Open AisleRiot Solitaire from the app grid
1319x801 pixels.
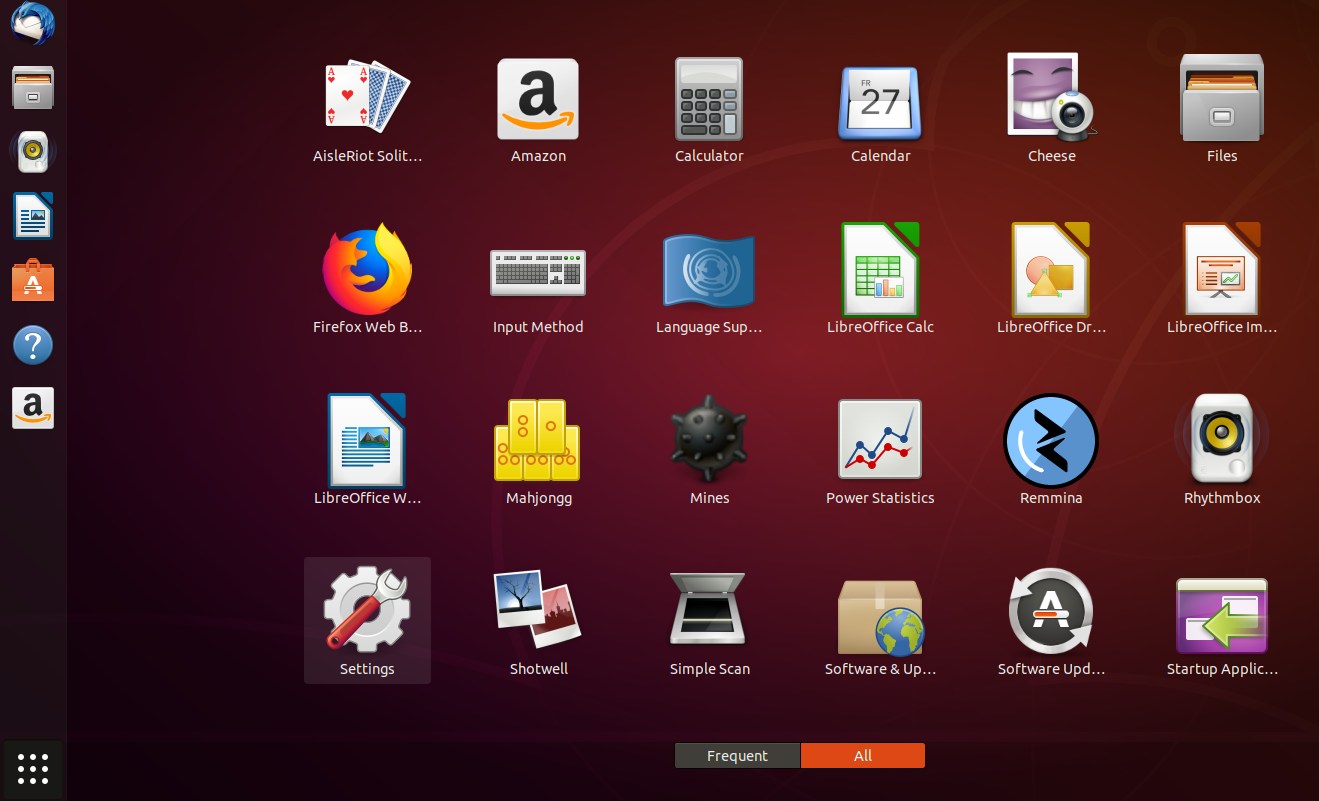pos(367,108)
